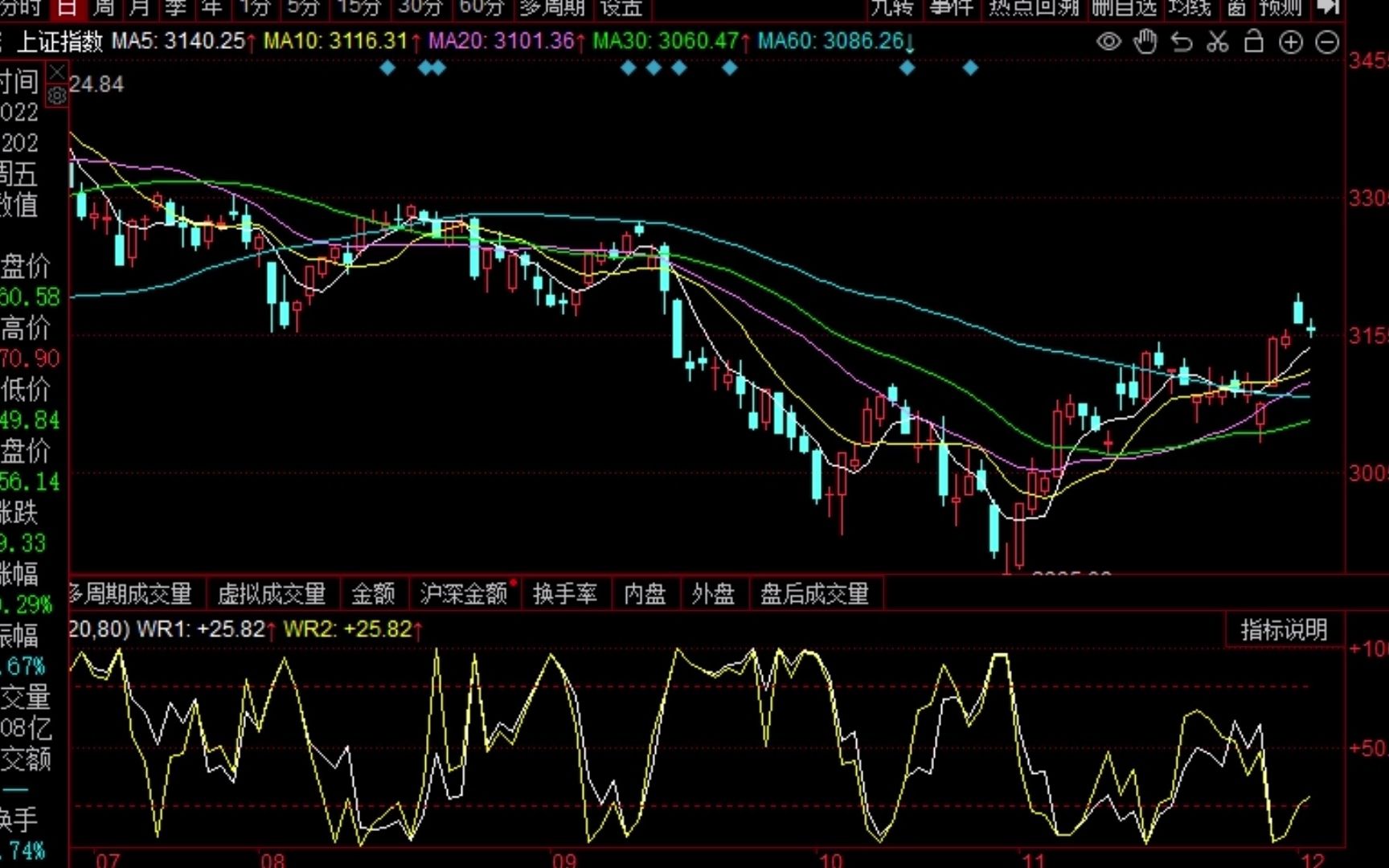Viewport: 1389px width, 868px height.
Task: Select the 盘后成交量 indicator tab
Action: [815, 594]
